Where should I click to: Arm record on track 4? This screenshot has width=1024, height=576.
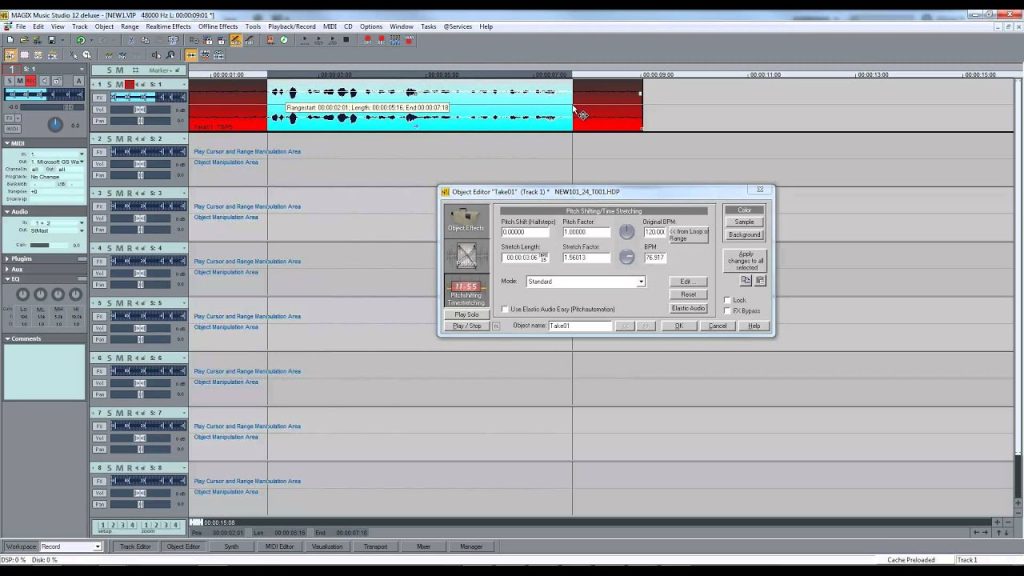[129, 248]
